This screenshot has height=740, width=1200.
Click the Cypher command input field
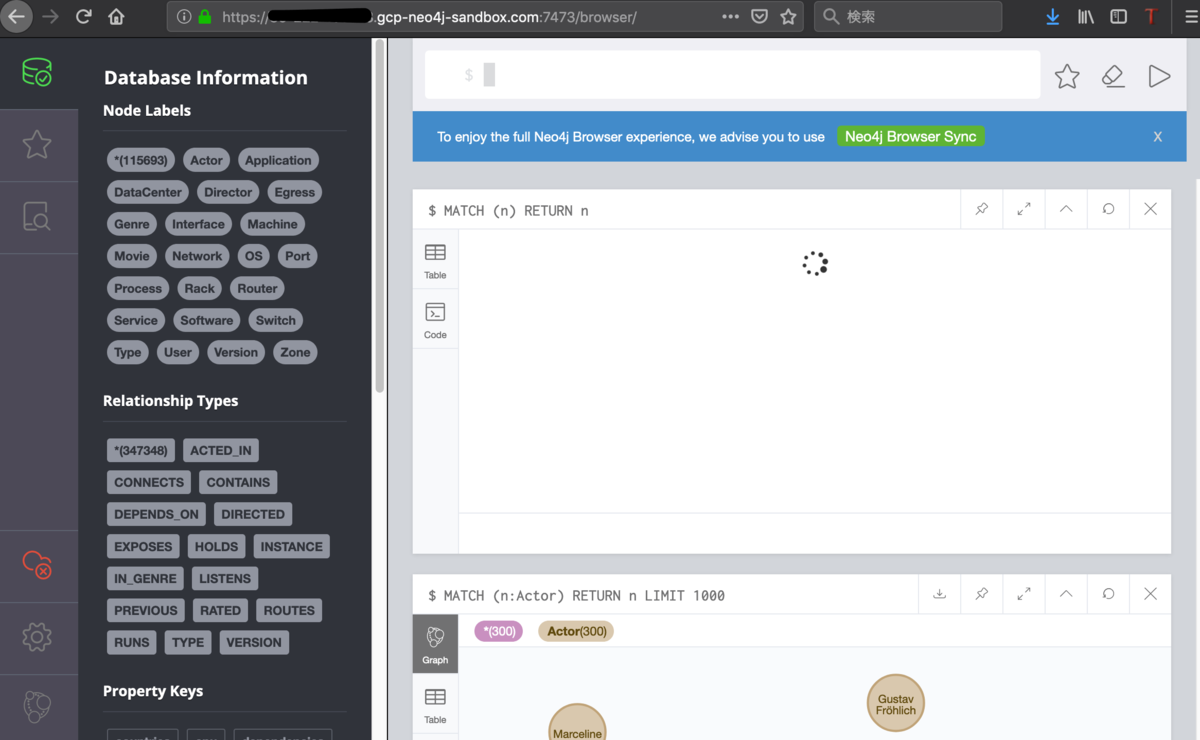point(732,75)
